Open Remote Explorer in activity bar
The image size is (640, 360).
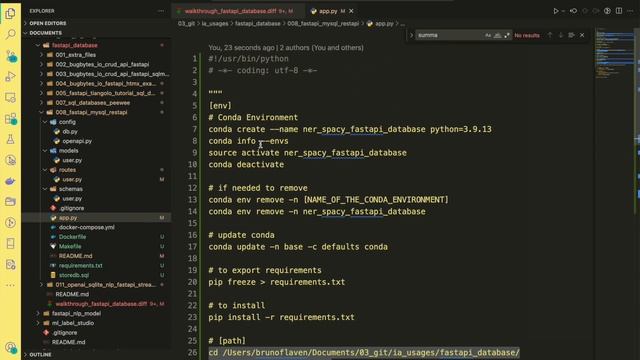(x=10, y=97)
